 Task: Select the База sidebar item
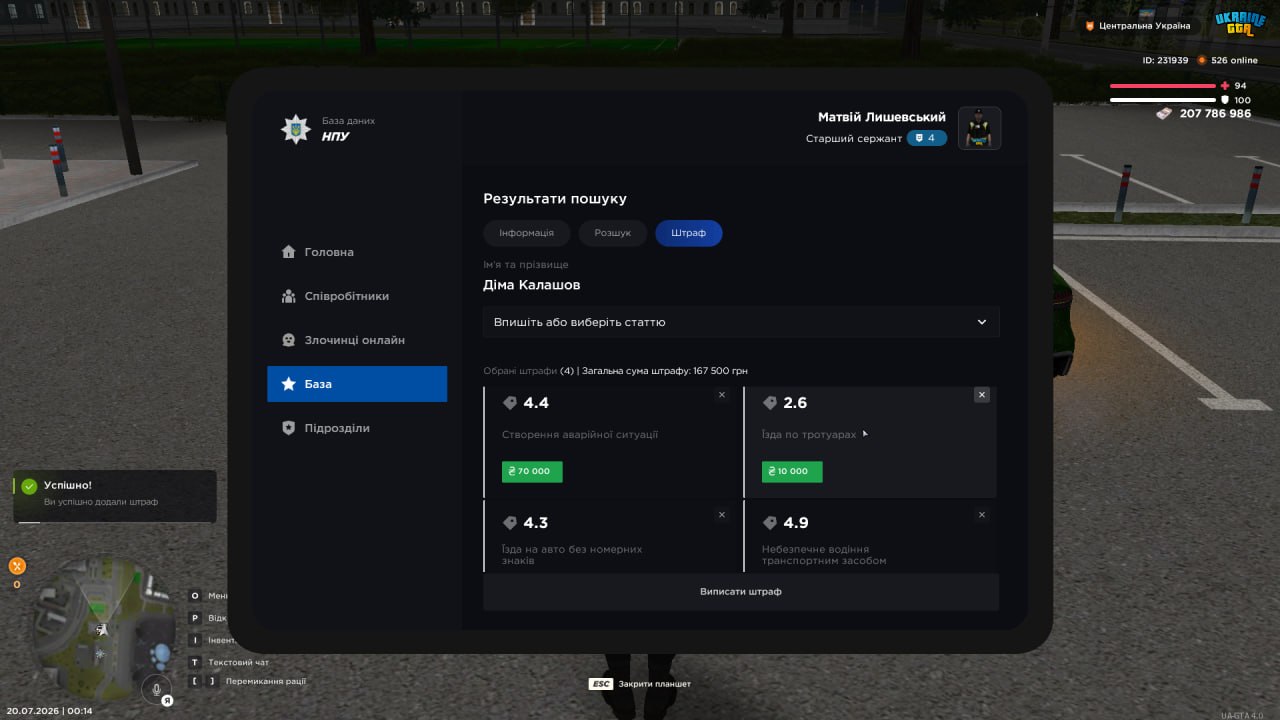tap(357, 384)
